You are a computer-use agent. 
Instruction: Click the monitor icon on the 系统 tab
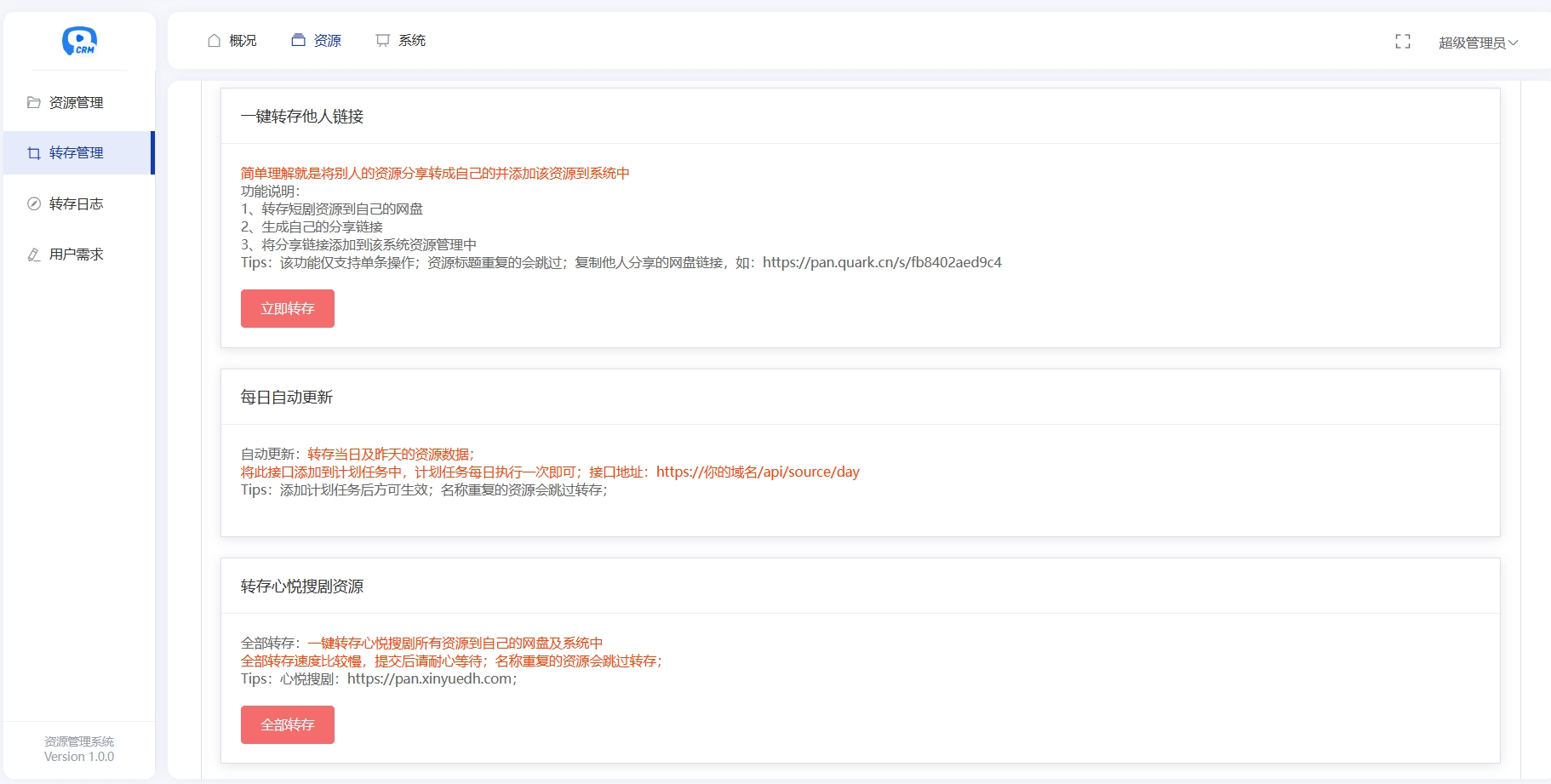[381, 39]
